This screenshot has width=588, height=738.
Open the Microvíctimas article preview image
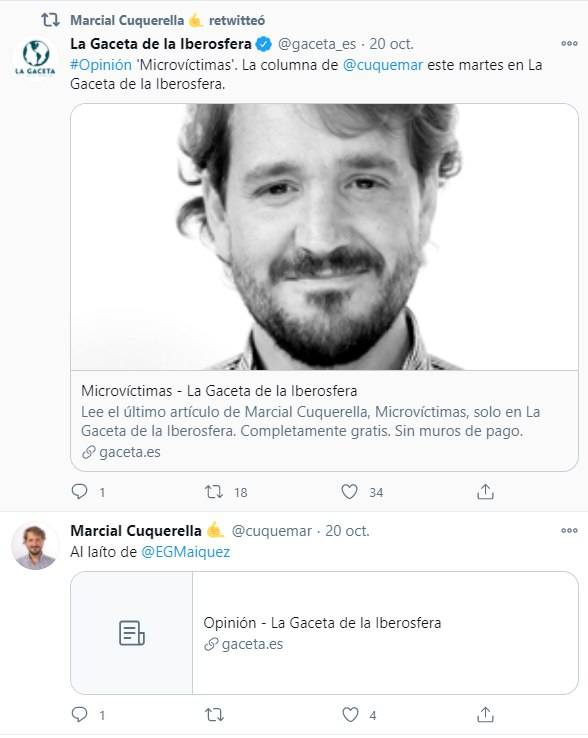click(x=324, y=237)
